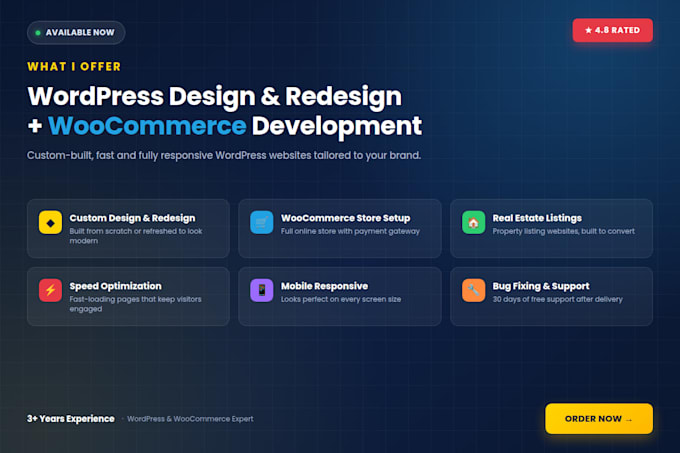
Task: Click the WHAT I OFFER yellow label
Action: tap(74, 67)
